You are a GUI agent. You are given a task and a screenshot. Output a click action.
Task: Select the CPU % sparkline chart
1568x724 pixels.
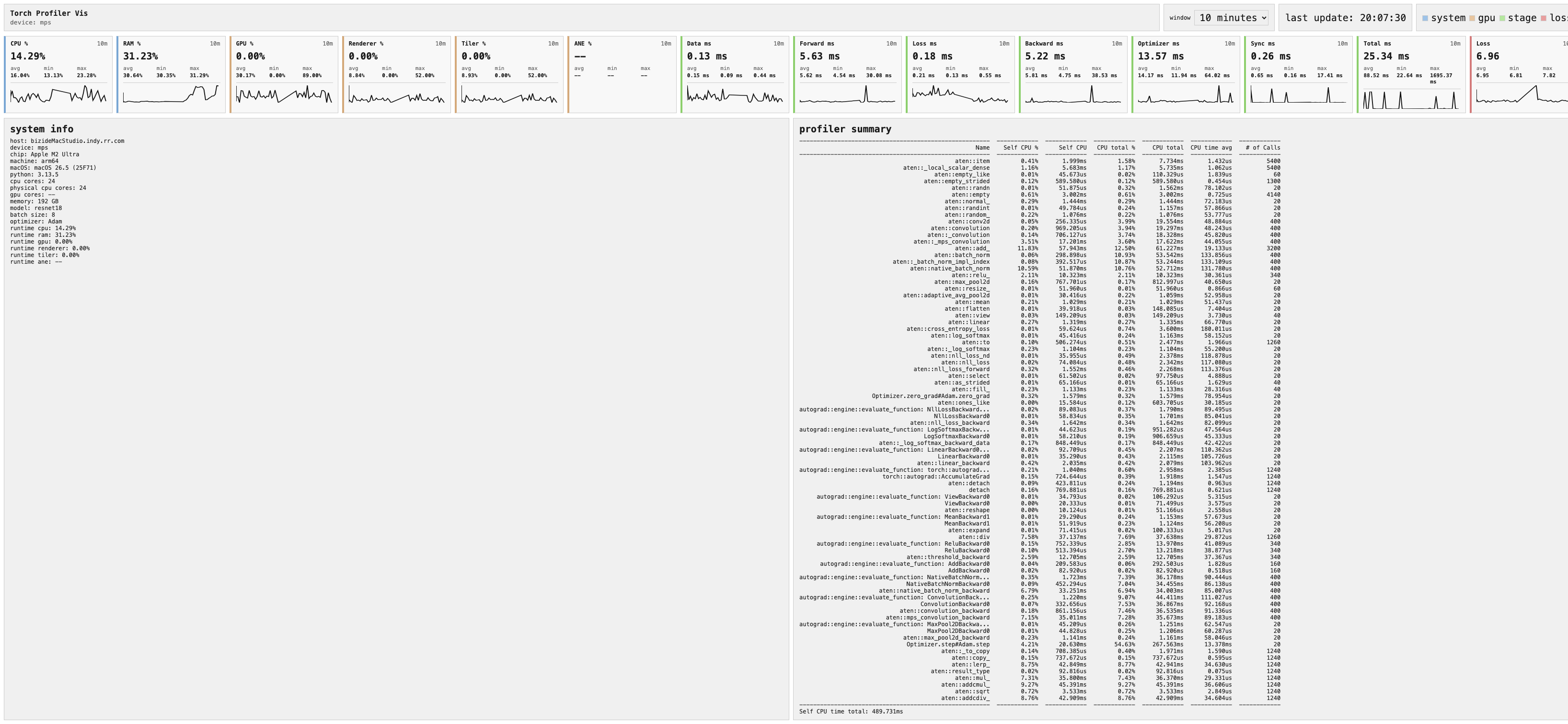pos(58,95)
